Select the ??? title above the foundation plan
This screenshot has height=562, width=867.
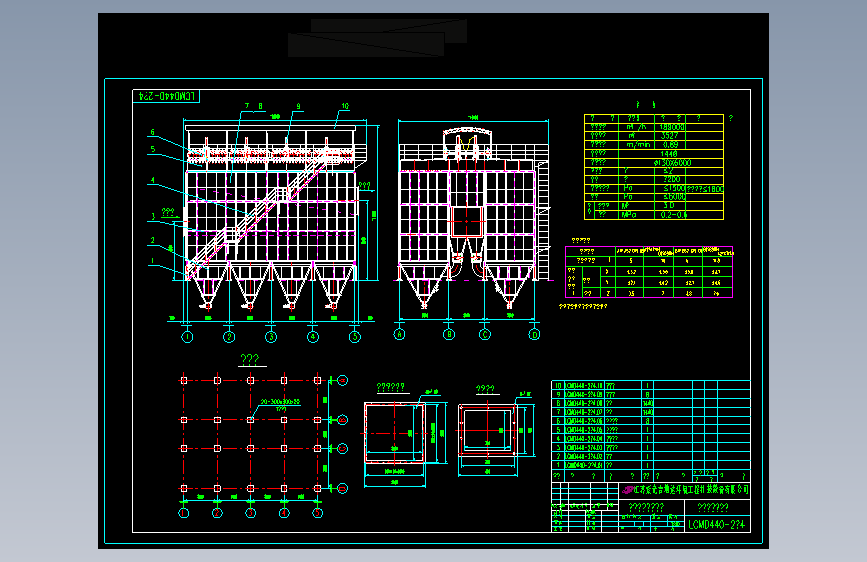pos(250,359)
